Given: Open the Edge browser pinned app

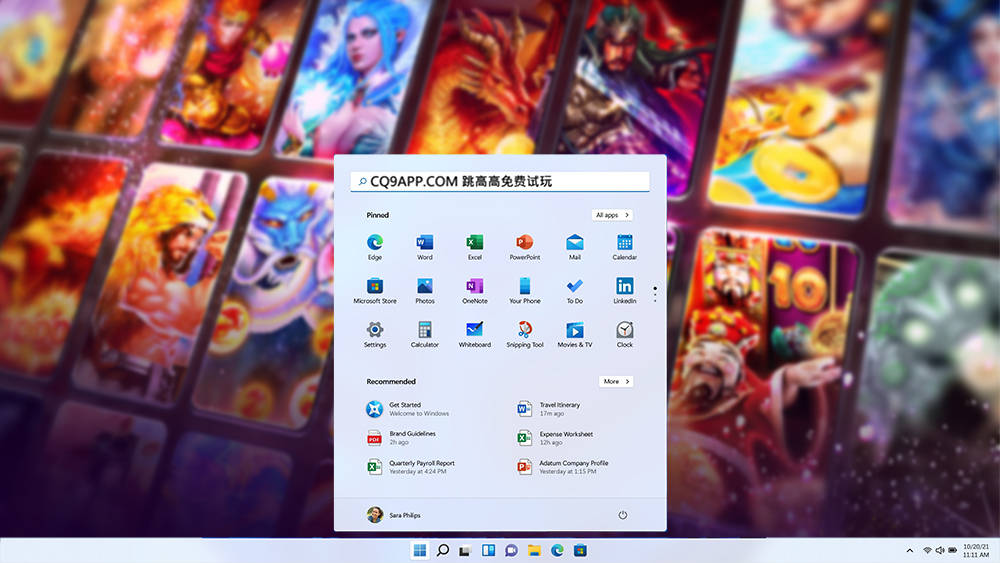Looking at the screenshot, I should (375, 243).
